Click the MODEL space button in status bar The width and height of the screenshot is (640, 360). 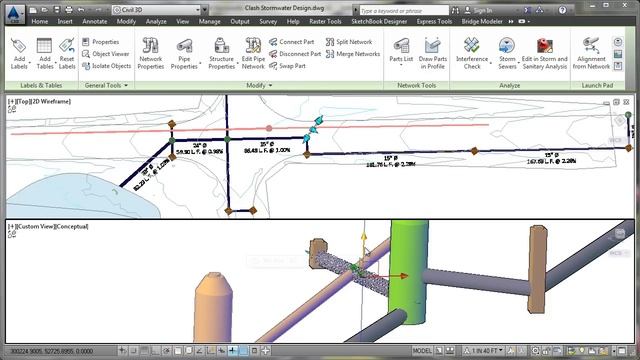(x=422, y=351)
